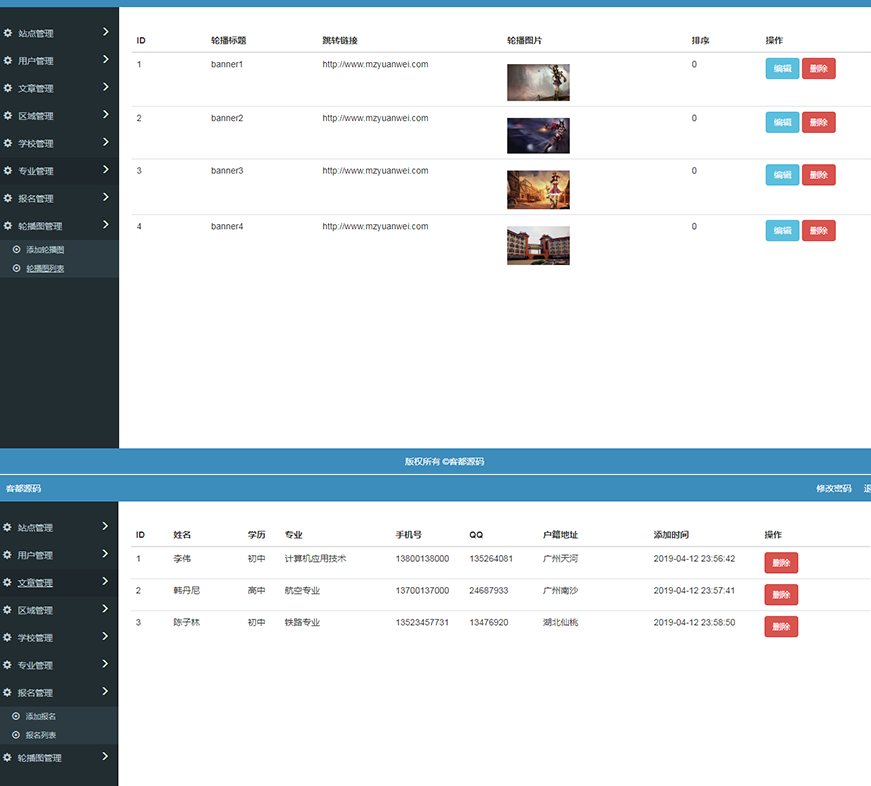
Task: Click the circle icon beside 轮播图列表
Action: pos(16,268)
